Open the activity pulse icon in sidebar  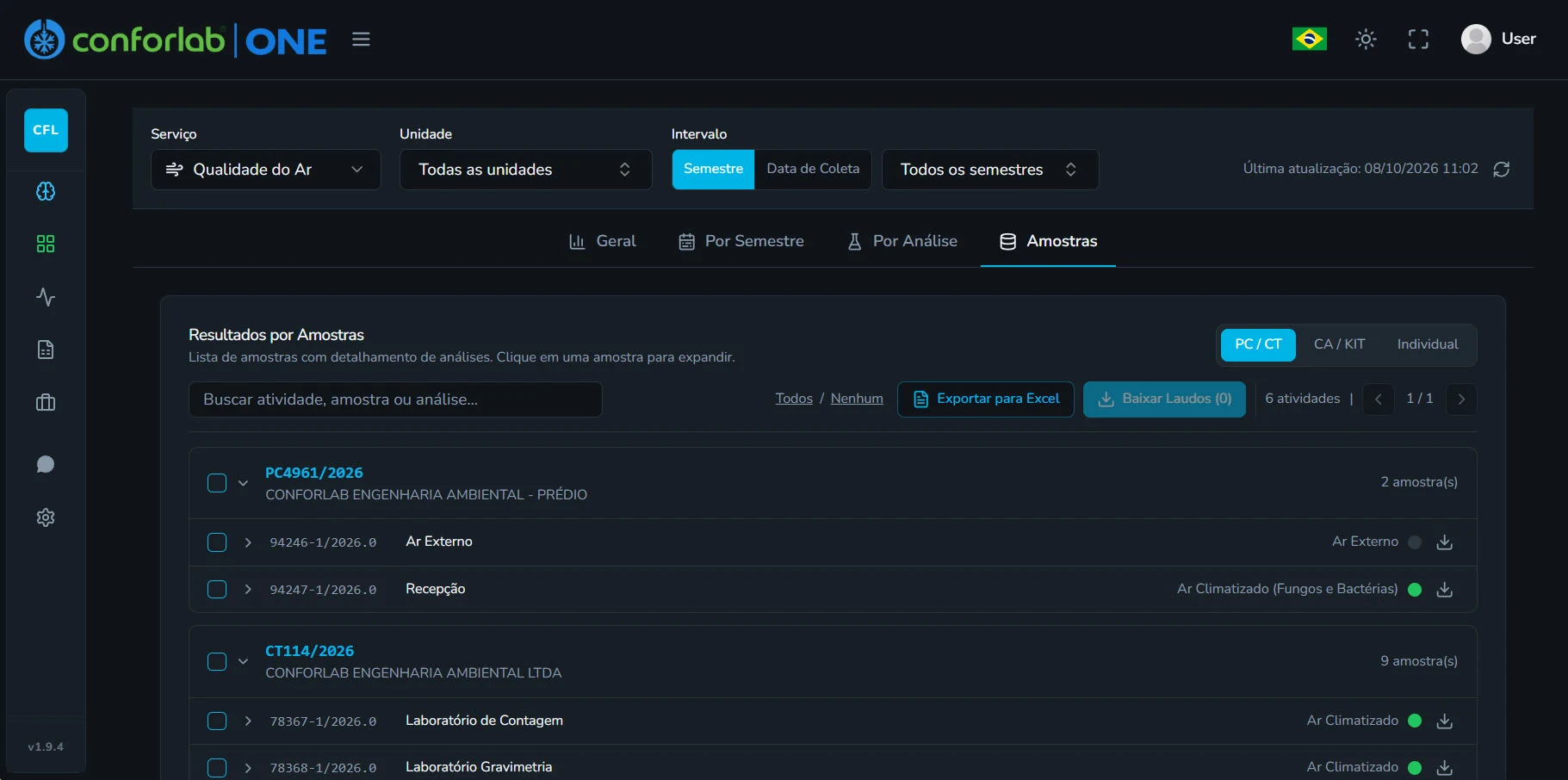coord(46,297)
